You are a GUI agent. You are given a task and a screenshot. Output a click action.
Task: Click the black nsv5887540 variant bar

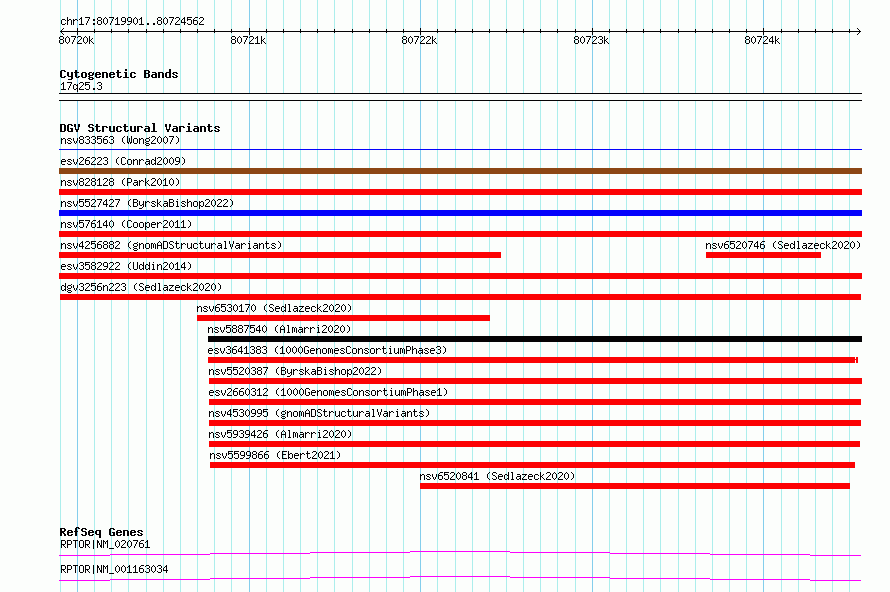pos(535,339)
